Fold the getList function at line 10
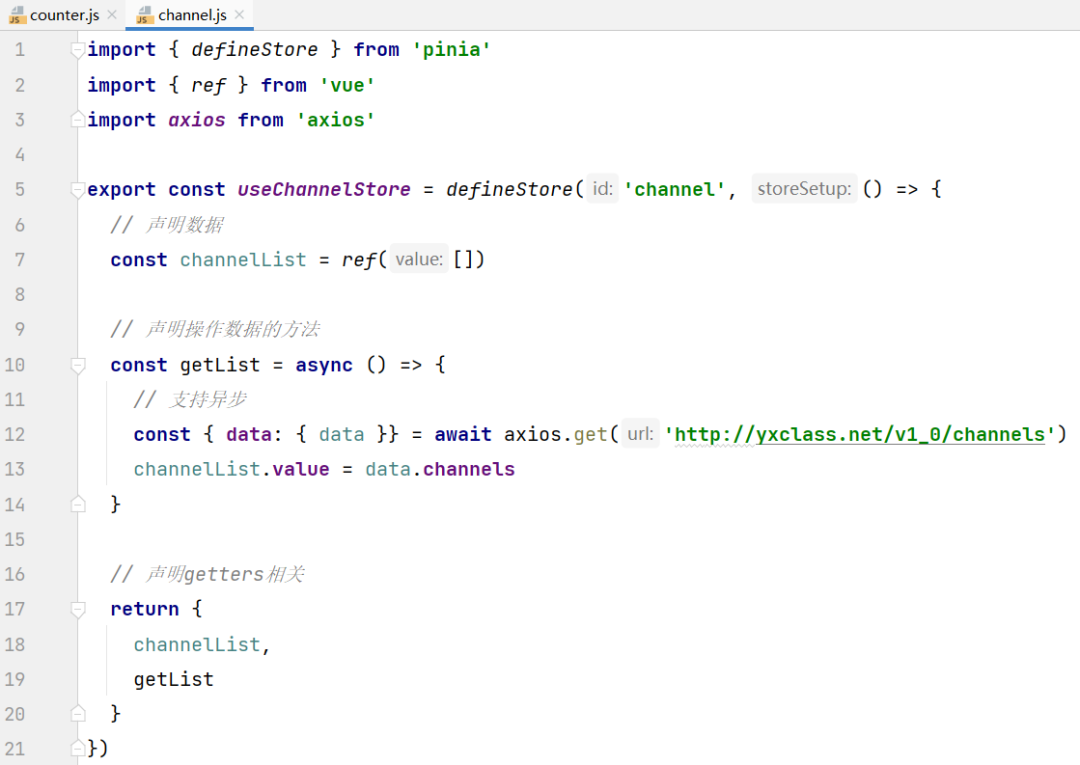1080x765 pixels. (x=78, y=365)
